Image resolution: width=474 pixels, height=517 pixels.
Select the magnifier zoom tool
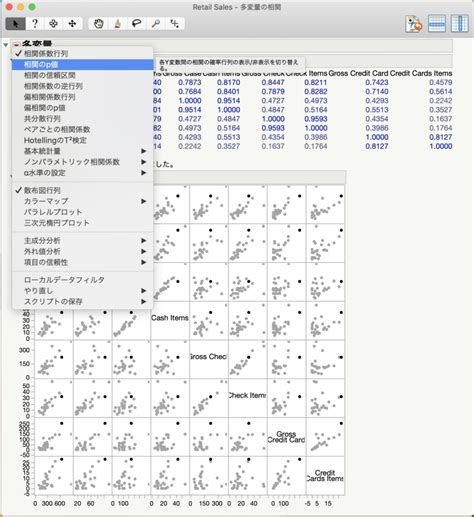(x=155, y=24)
